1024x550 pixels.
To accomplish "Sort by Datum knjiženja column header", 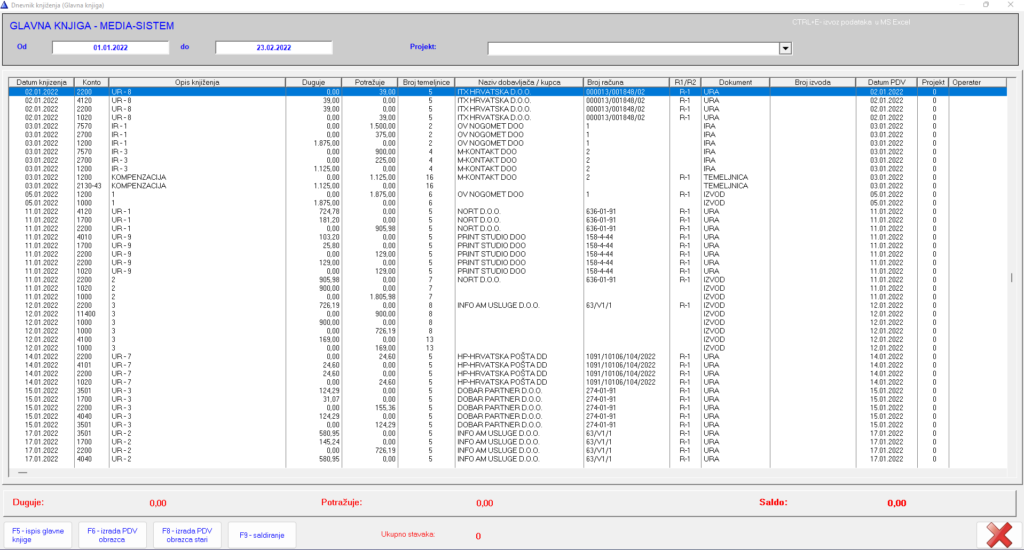I will click(x=39, y=82).
